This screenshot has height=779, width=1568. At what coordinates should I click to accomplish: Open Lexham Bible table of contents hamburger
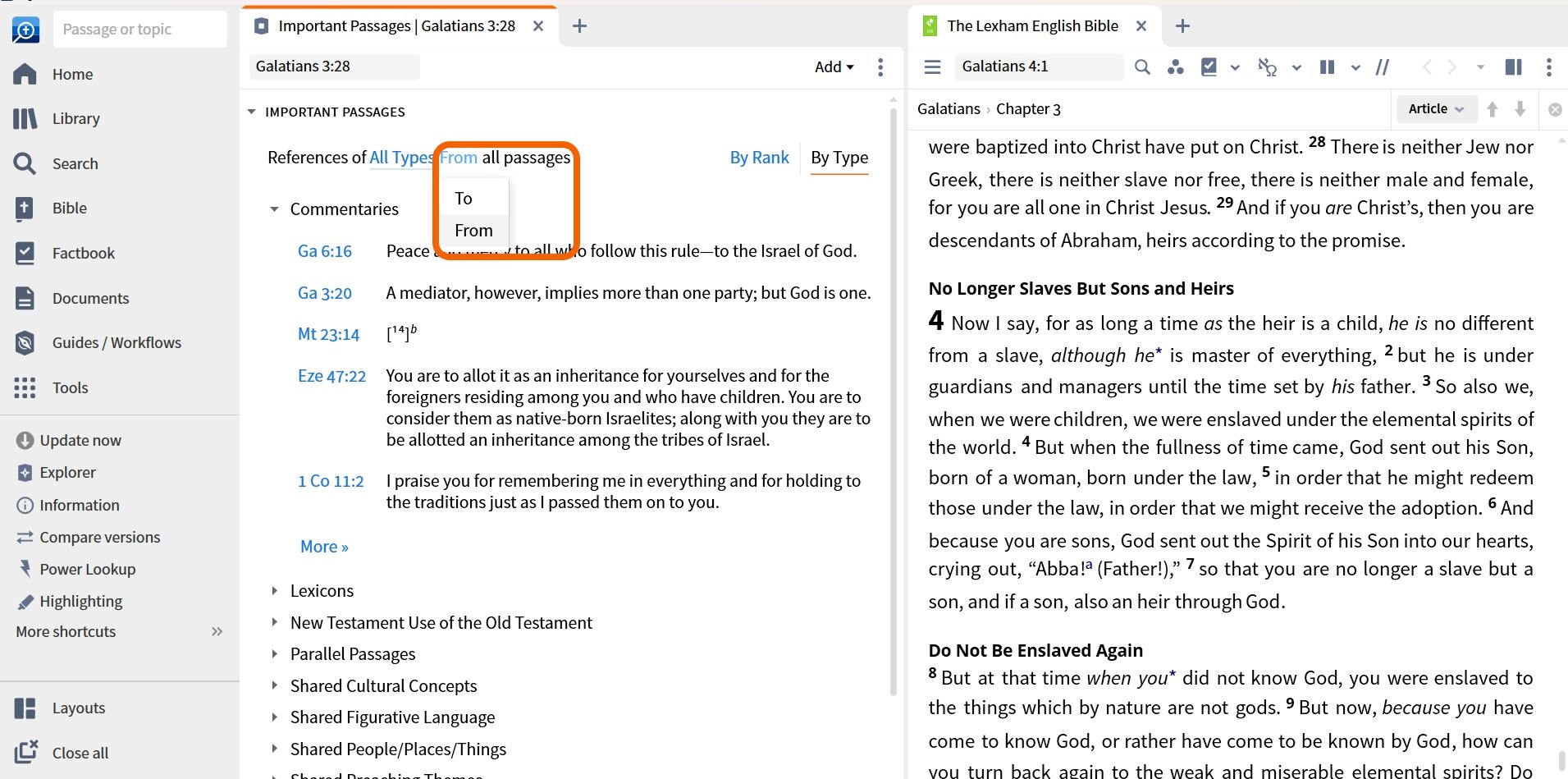pyautogui.click(x=933, y=66)
